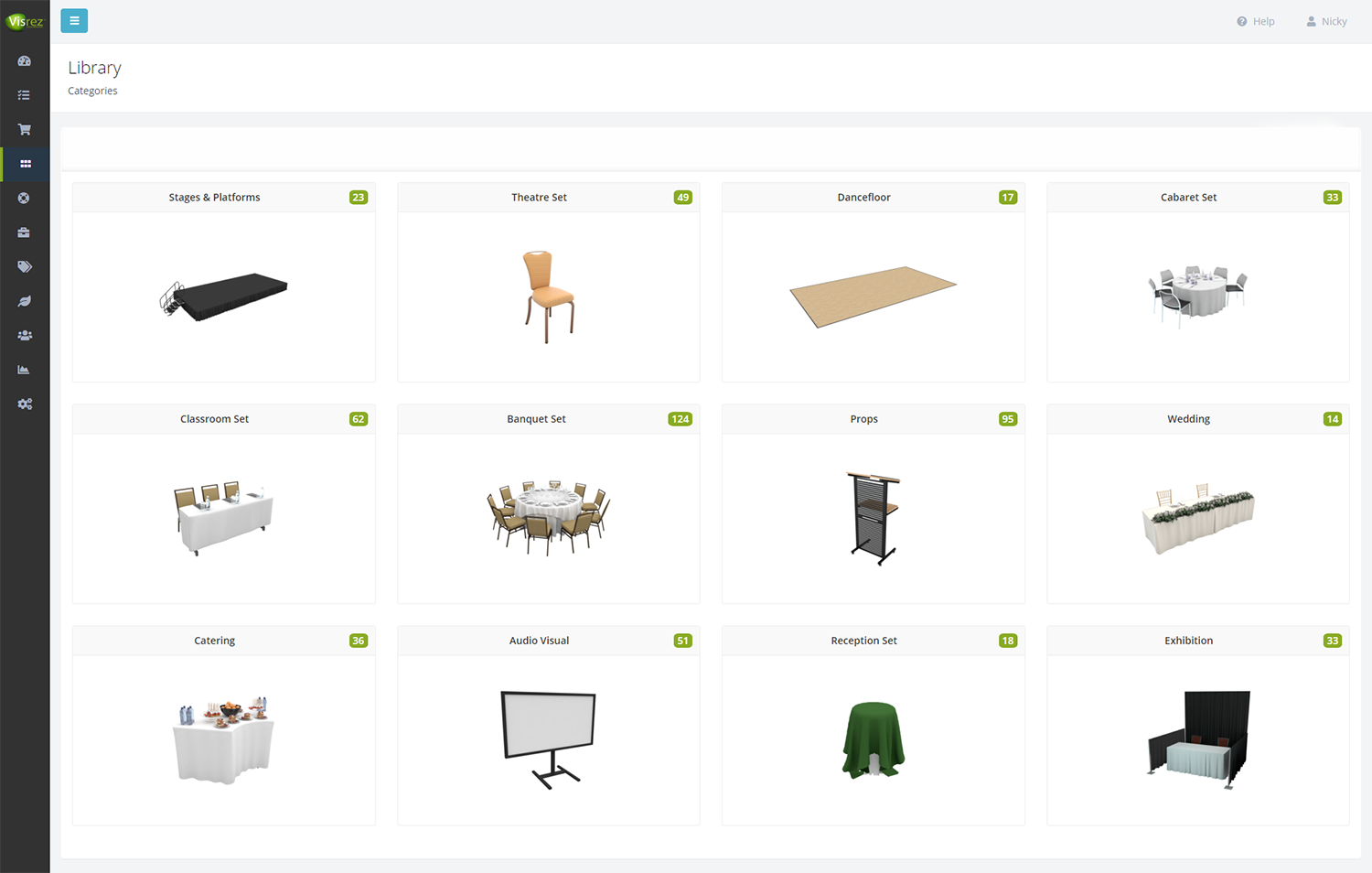Click the Visrez logo
The height and width of the screenshot is (873, 1372).
25,21
